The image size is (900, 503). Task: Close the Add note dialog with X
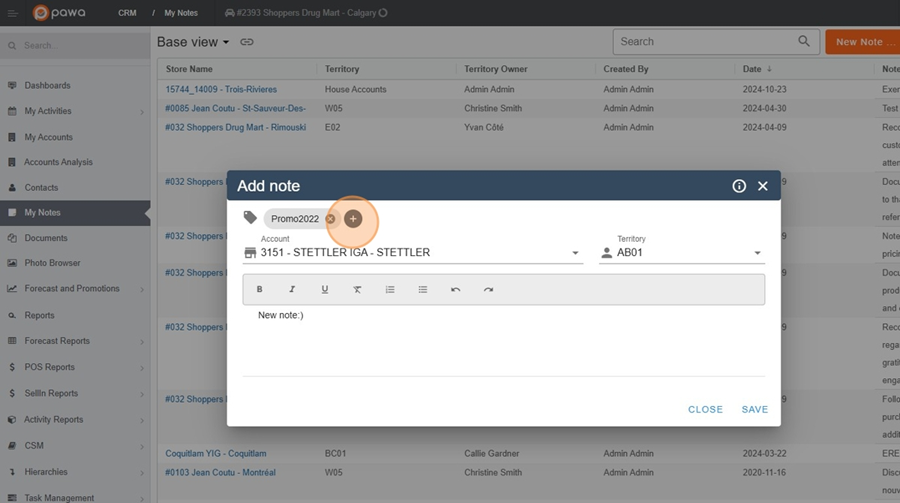pos(762,186)
